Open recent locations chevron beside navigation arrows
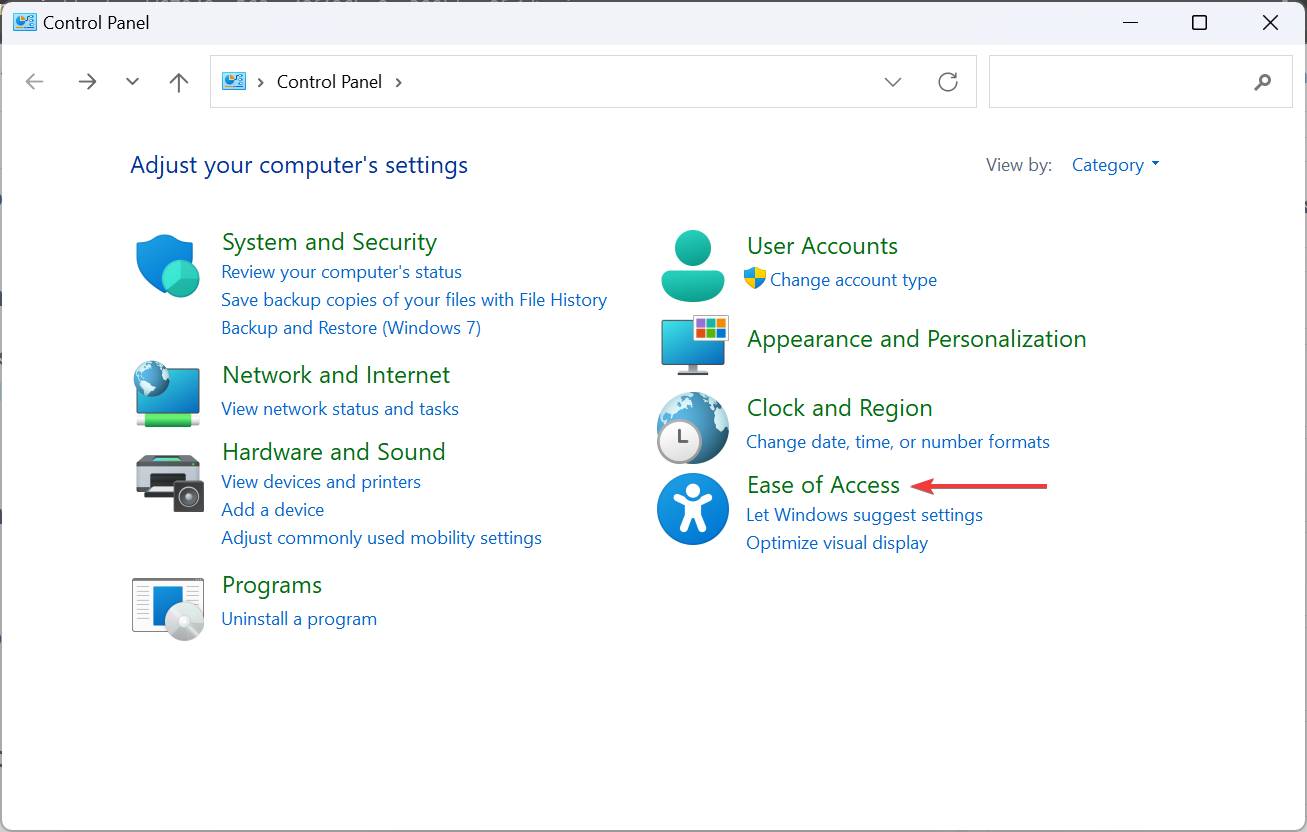This screenshot has width=1307, height=832. [x=132, y=81]
